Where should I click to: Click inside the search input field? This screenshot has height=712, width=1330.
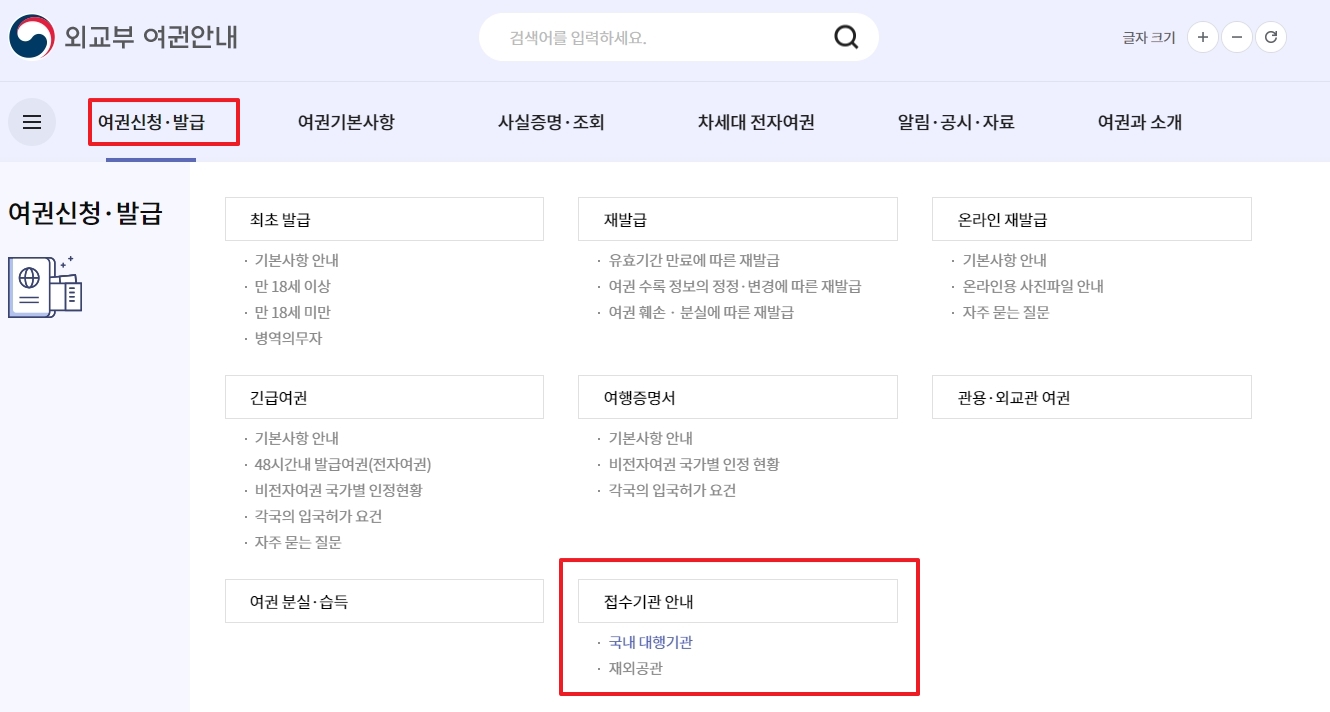pyautogui.click(x=650, y=36)
